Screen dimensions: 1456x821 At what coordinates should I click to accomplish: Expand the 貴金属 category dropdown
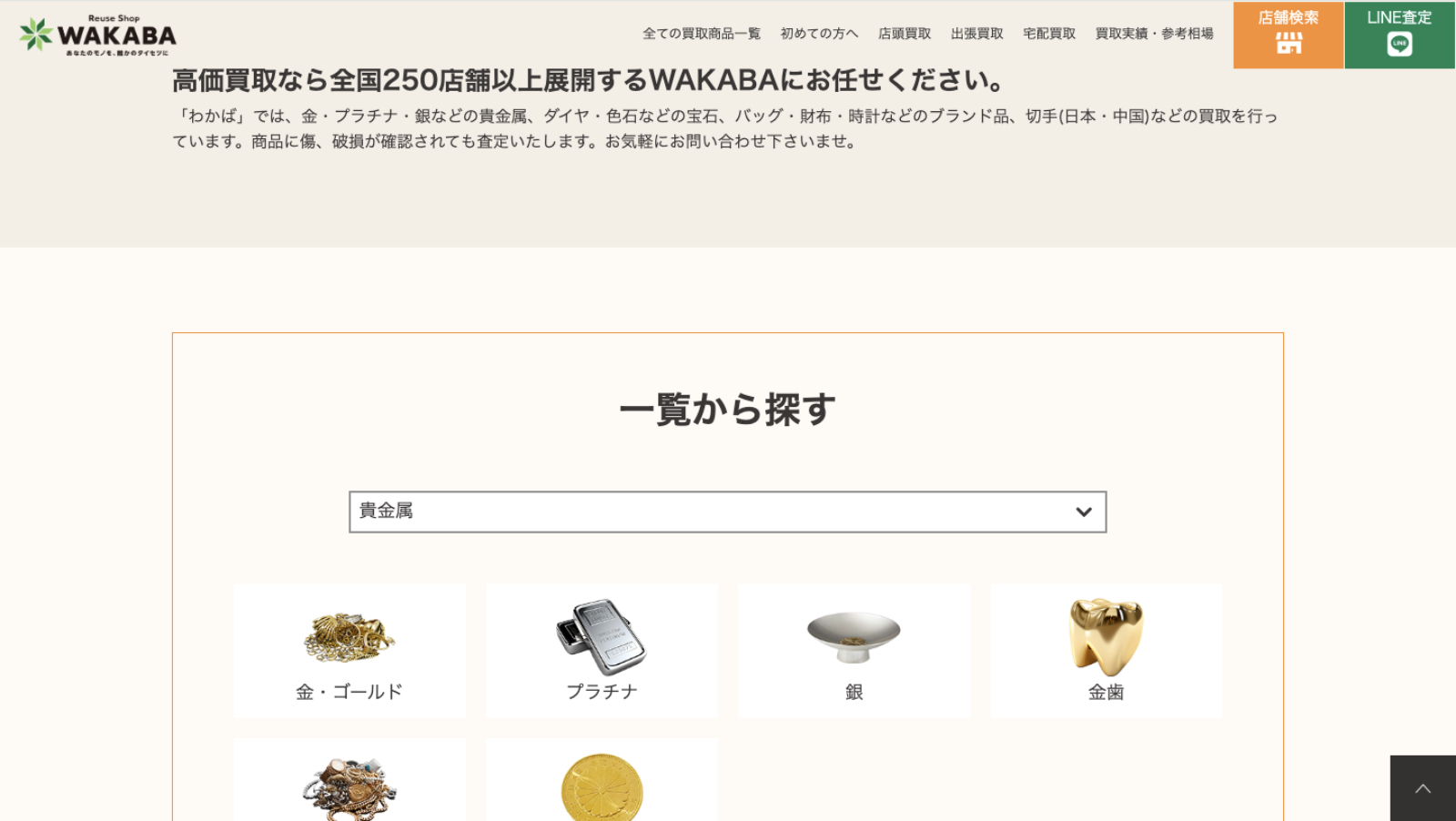[728, 512]
